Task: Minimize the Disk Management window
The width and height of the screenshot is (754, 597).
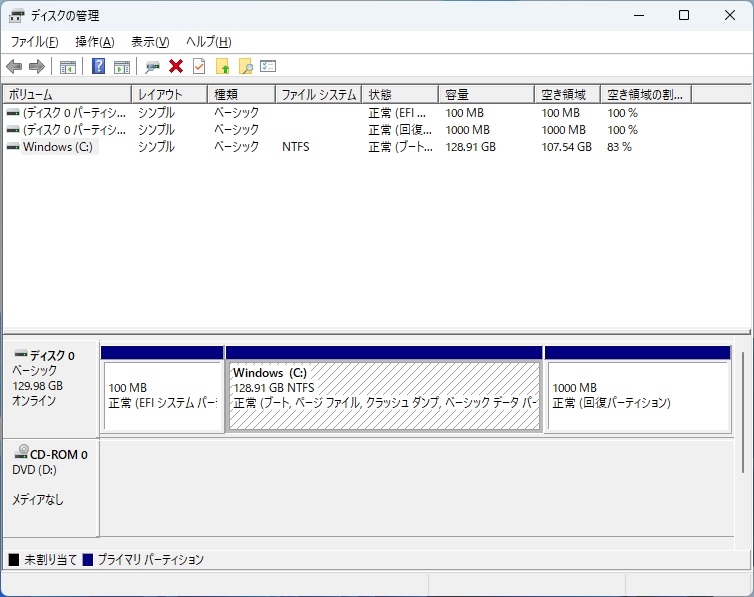Action: [639, 15]
